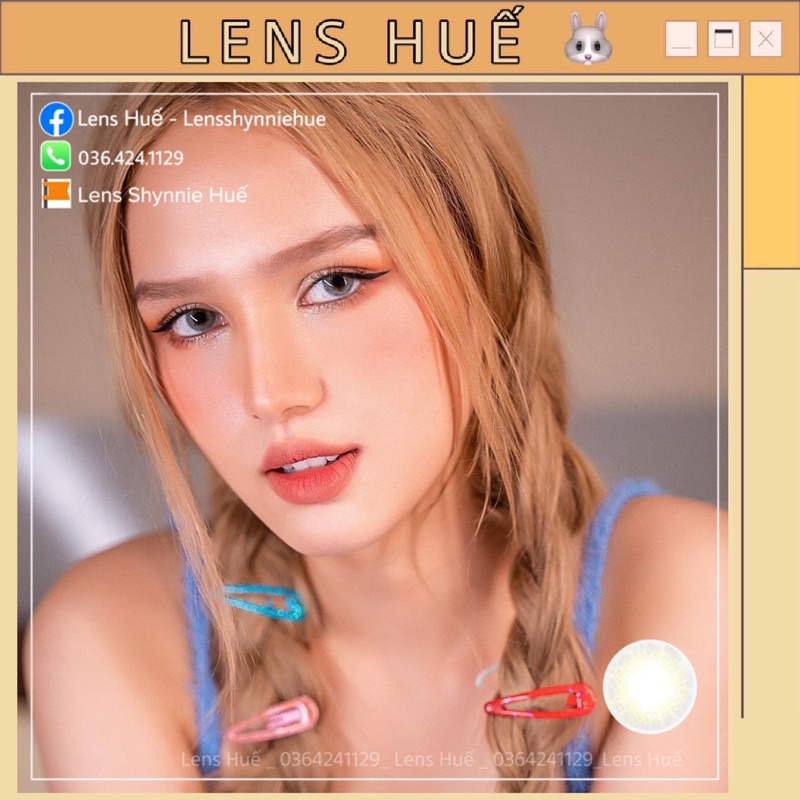The width and height of the screenshot is (800, 800).
Task: Click the blue Facebook logo icon
Action: (x=56, y=119)
